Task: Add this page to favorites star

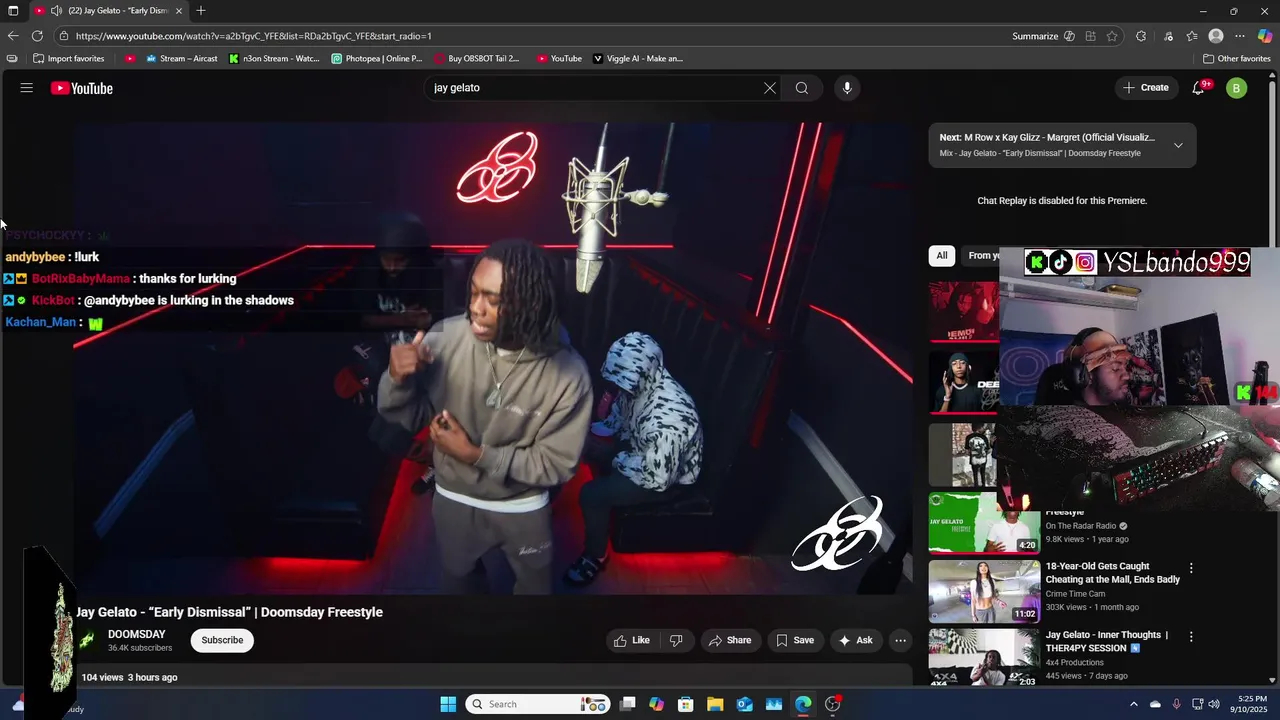Action: click(1112, 36)
